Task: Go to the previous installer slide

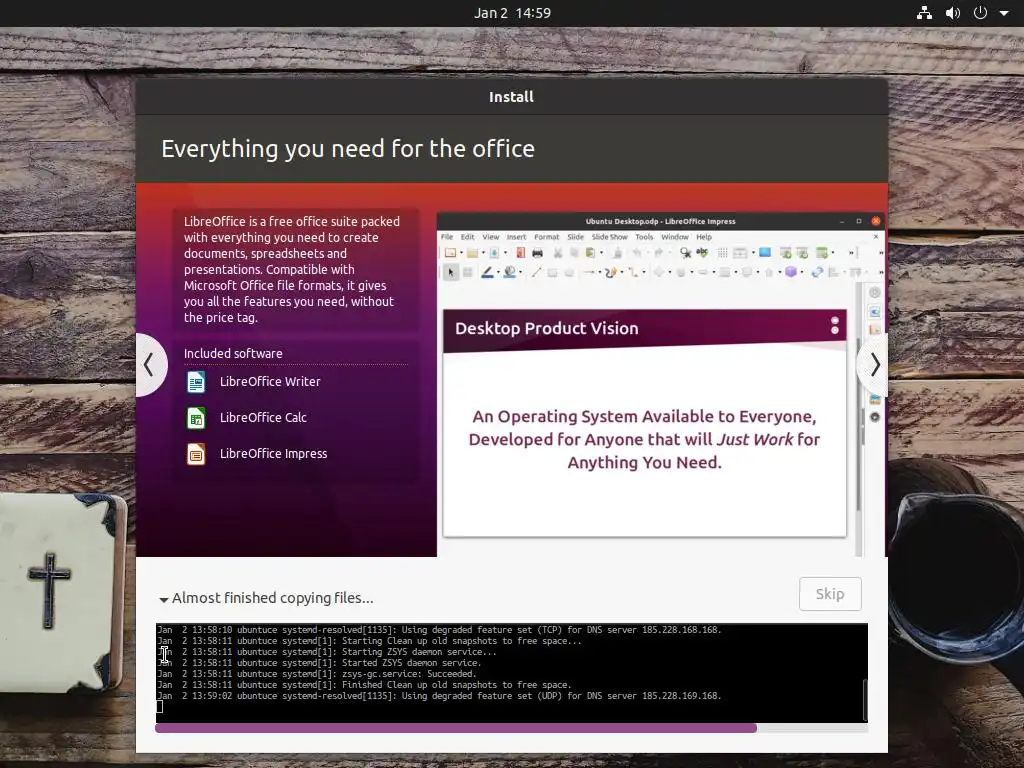Action: coord(150,364)
